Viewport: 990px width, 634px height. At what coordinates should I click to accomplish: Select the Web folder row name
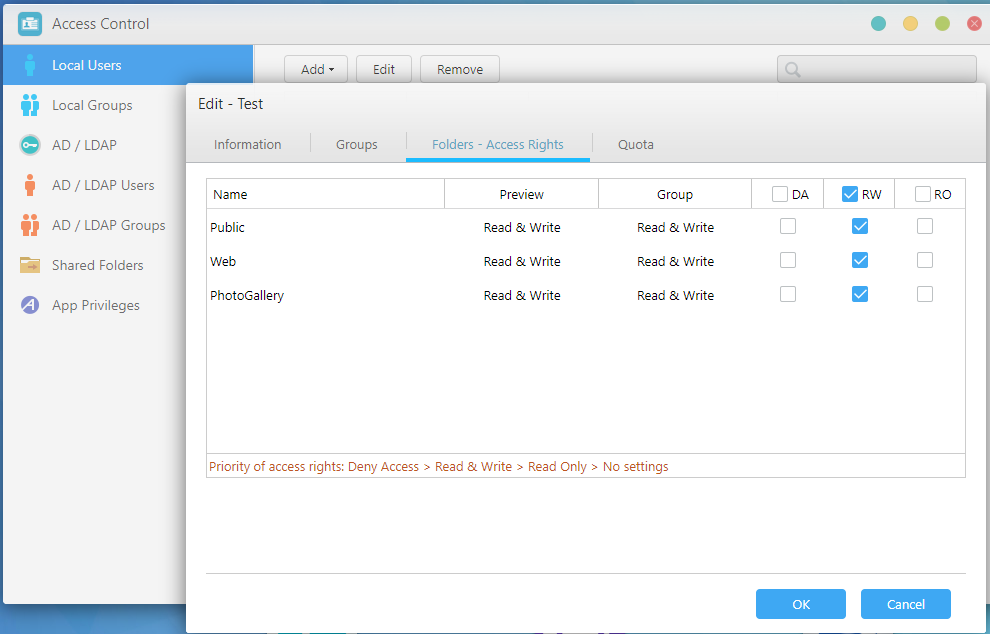tap(223, 261)
